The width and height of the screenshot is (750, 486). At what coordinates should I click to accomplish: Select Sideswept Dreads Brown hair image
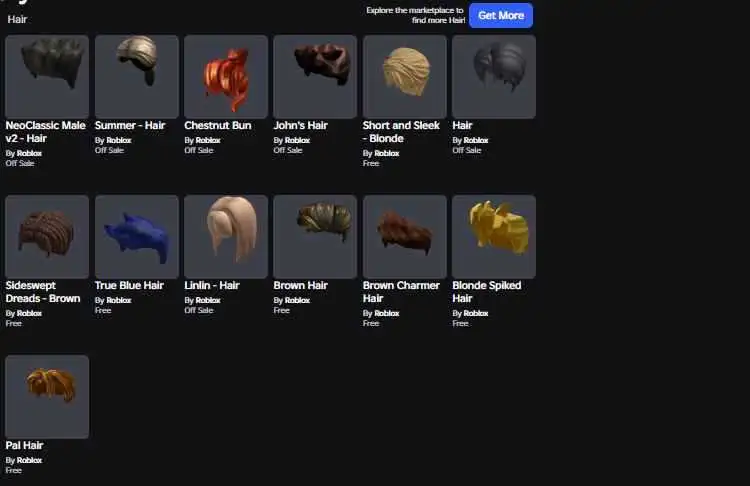[47, 236]
